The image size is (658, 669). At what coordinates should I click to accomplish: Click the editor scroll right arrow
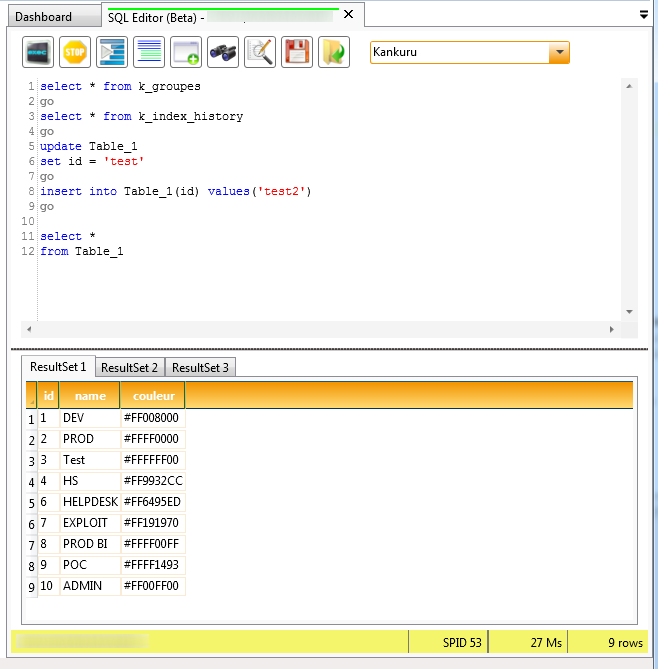coord(611,329)
